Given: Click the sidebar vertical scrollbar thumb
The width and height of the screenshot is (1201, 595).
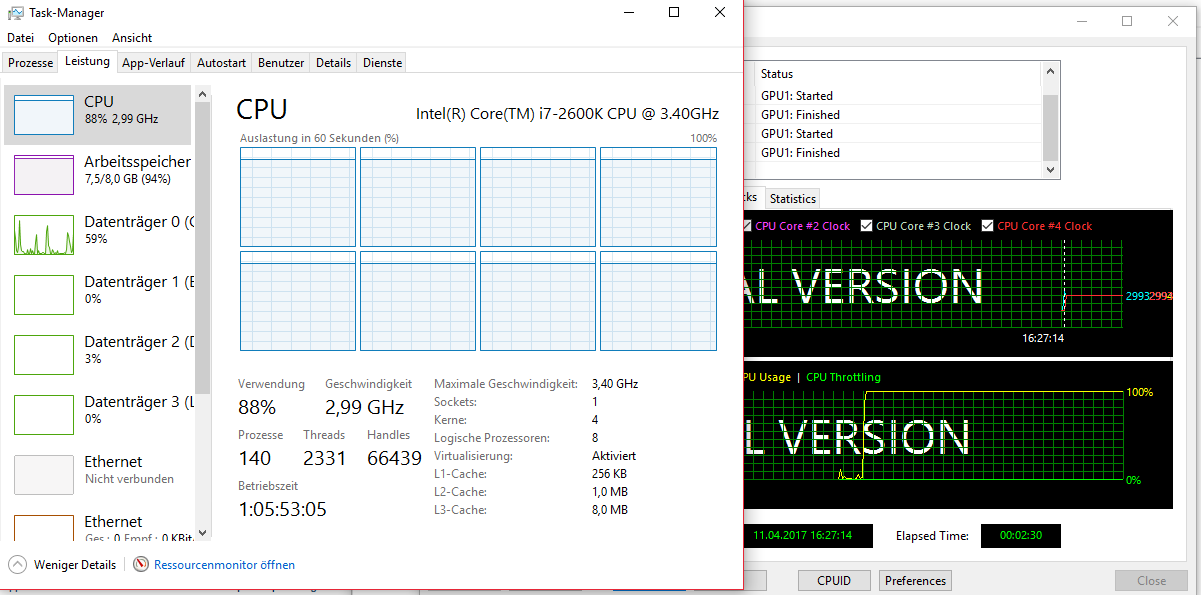Looking at the screenshot, I should pos(202,246).
